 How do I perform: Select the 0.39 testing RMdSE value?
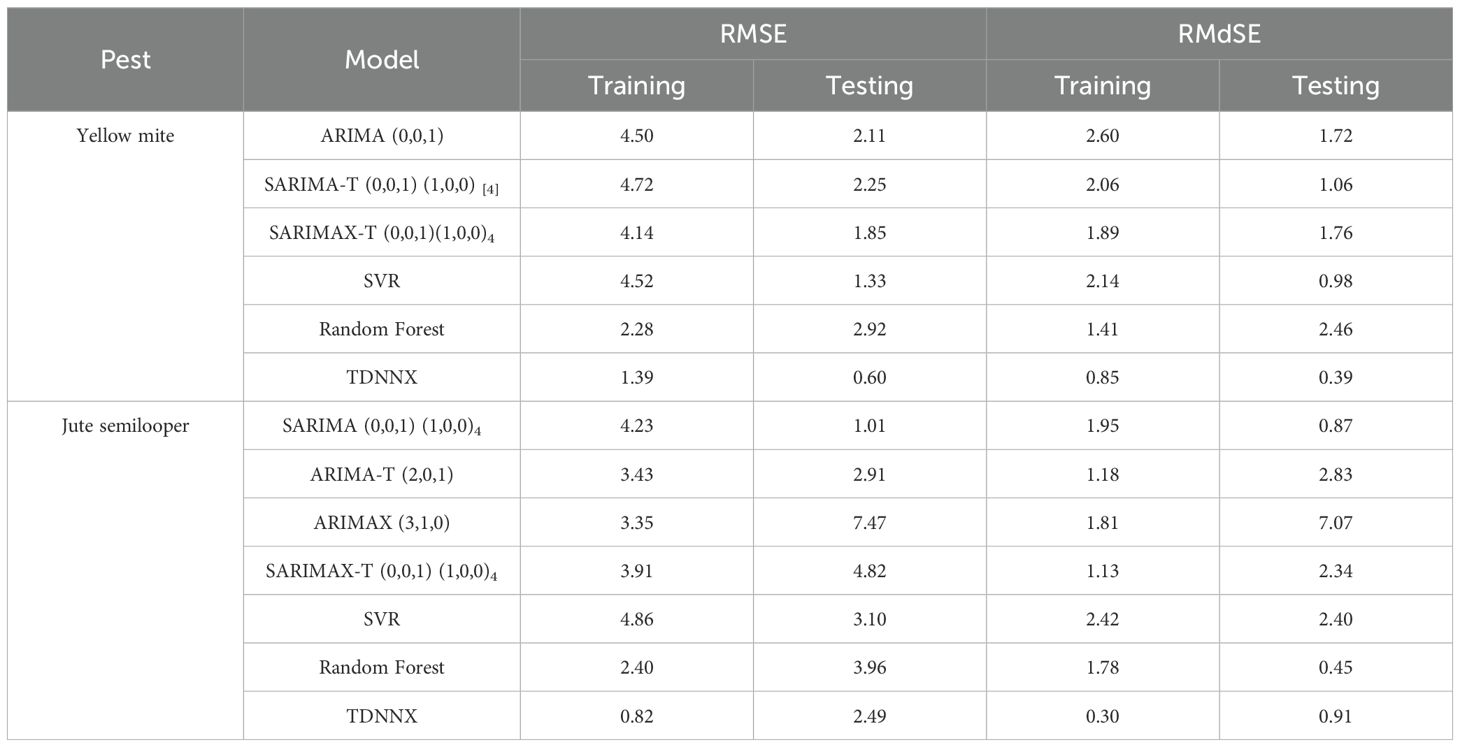[1335, 377]
